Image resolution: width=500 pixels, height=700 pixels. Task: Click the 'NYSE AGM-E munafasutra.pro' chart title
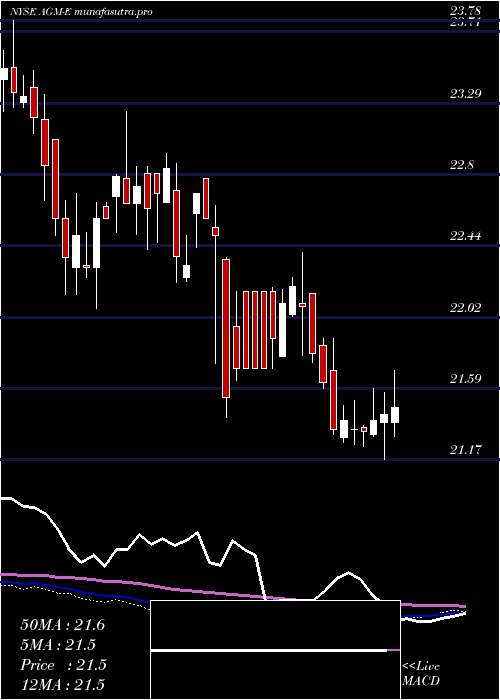coord(81,12)
